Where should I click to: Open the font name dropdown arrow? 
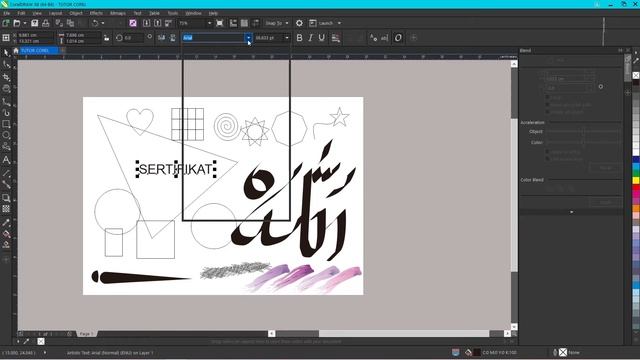pyautogui.click(x=248, y=38)
